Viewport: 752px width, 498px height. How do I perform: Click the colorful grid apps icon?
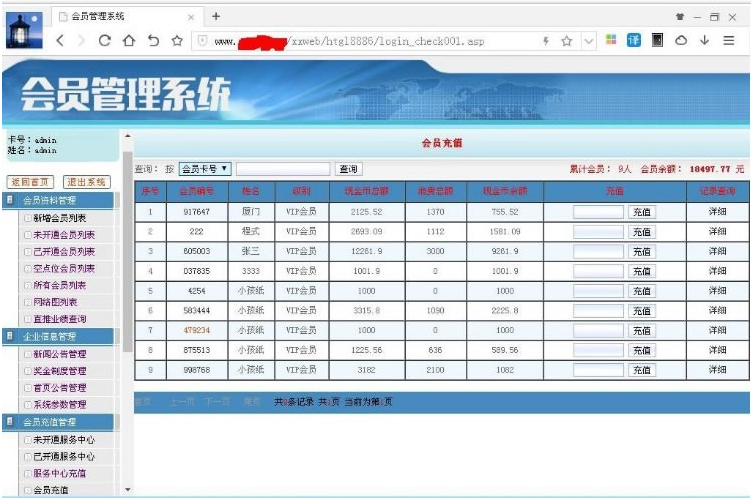(x=611, y=39)
